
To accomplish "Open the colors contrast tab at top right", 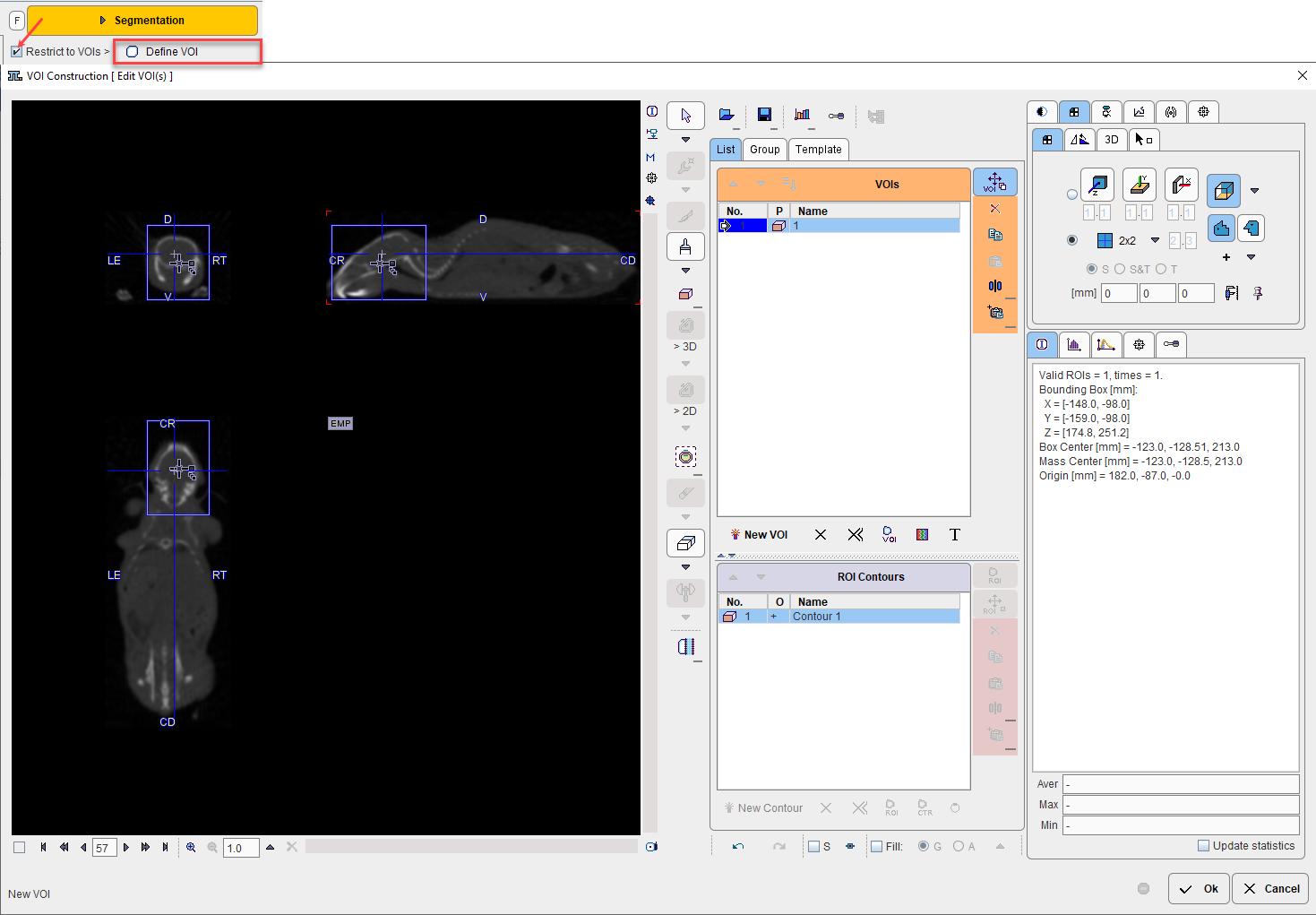I will coord(1042,112).
